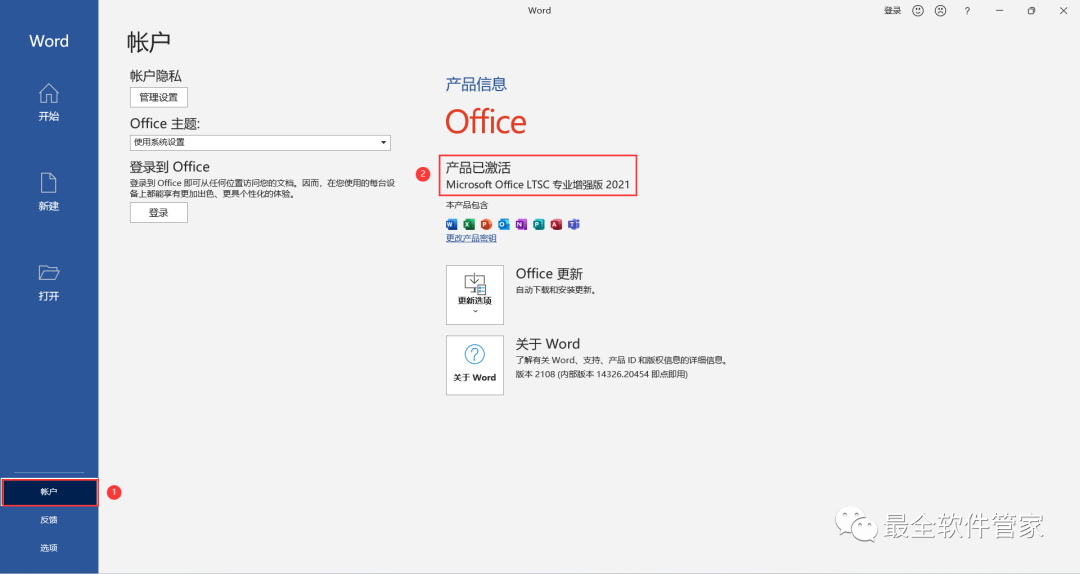Click the 管理设置 button
Screen dimensions: 1080x574
click(x=158, y=97)
